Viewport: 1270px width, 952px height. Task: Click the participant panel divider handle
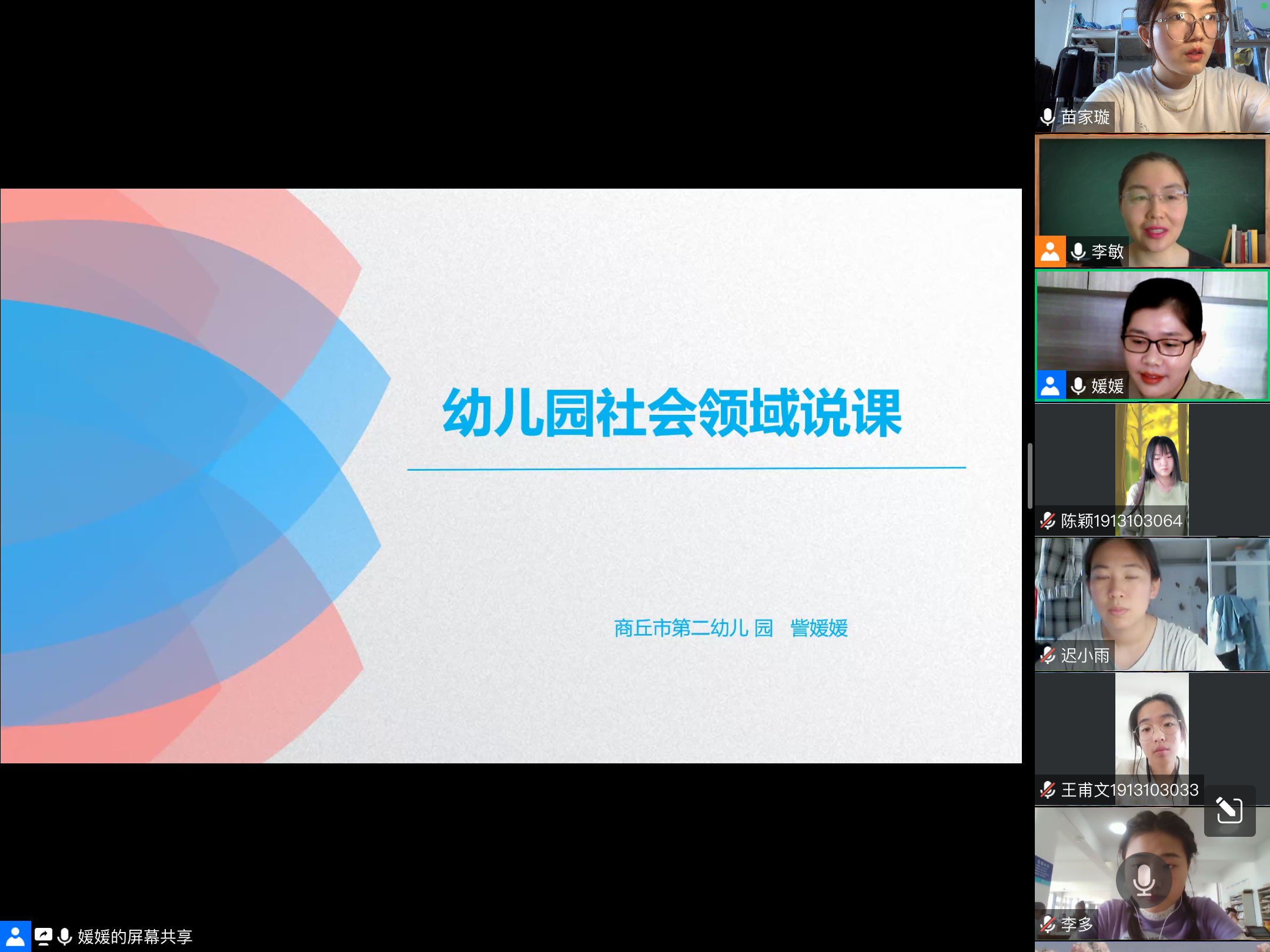(1030, 476)
